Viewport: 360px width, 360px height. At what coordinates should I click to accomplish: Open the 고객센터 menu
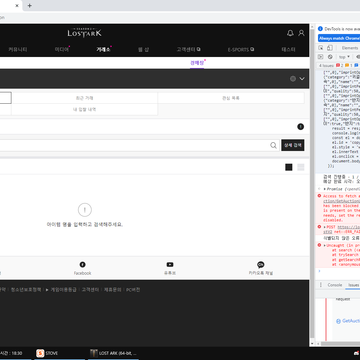click(188, 49)
